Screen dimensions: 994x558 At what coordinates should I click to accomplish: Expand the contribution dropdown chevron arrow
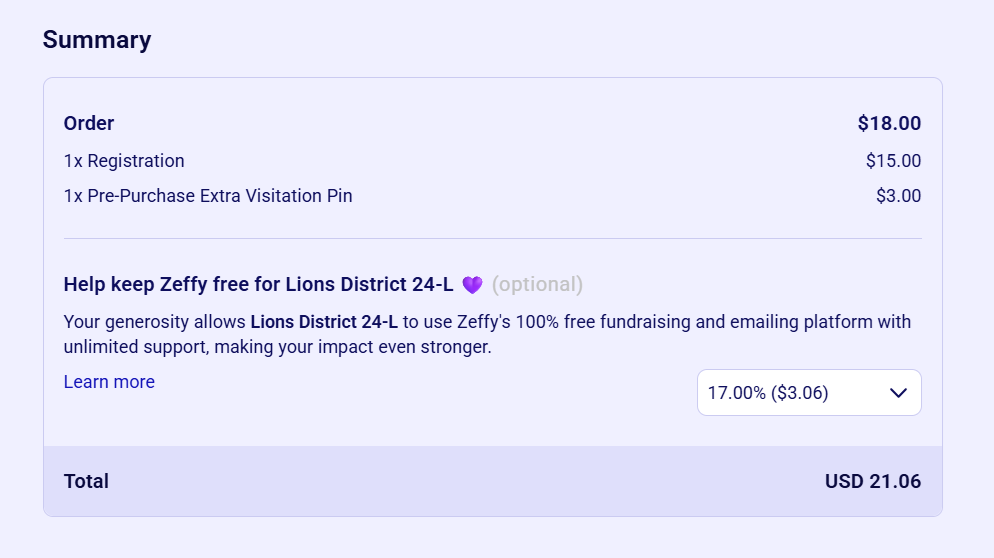898,393
